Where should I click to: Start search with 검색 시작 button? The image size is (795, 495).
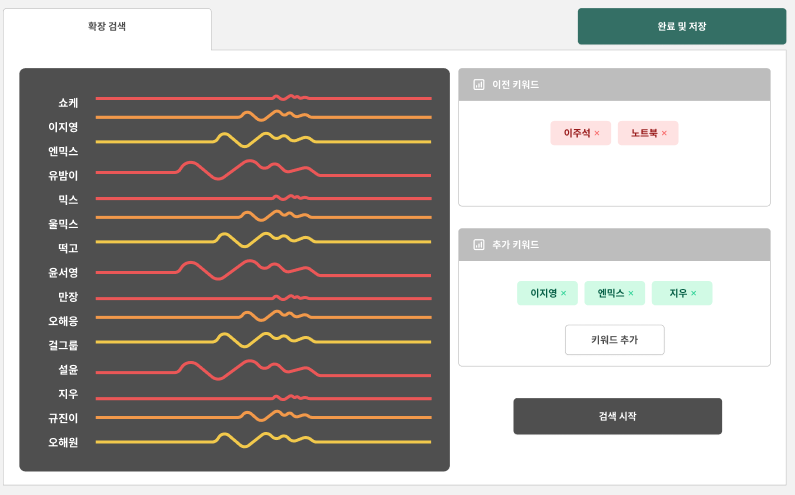[x=617, y=416]
